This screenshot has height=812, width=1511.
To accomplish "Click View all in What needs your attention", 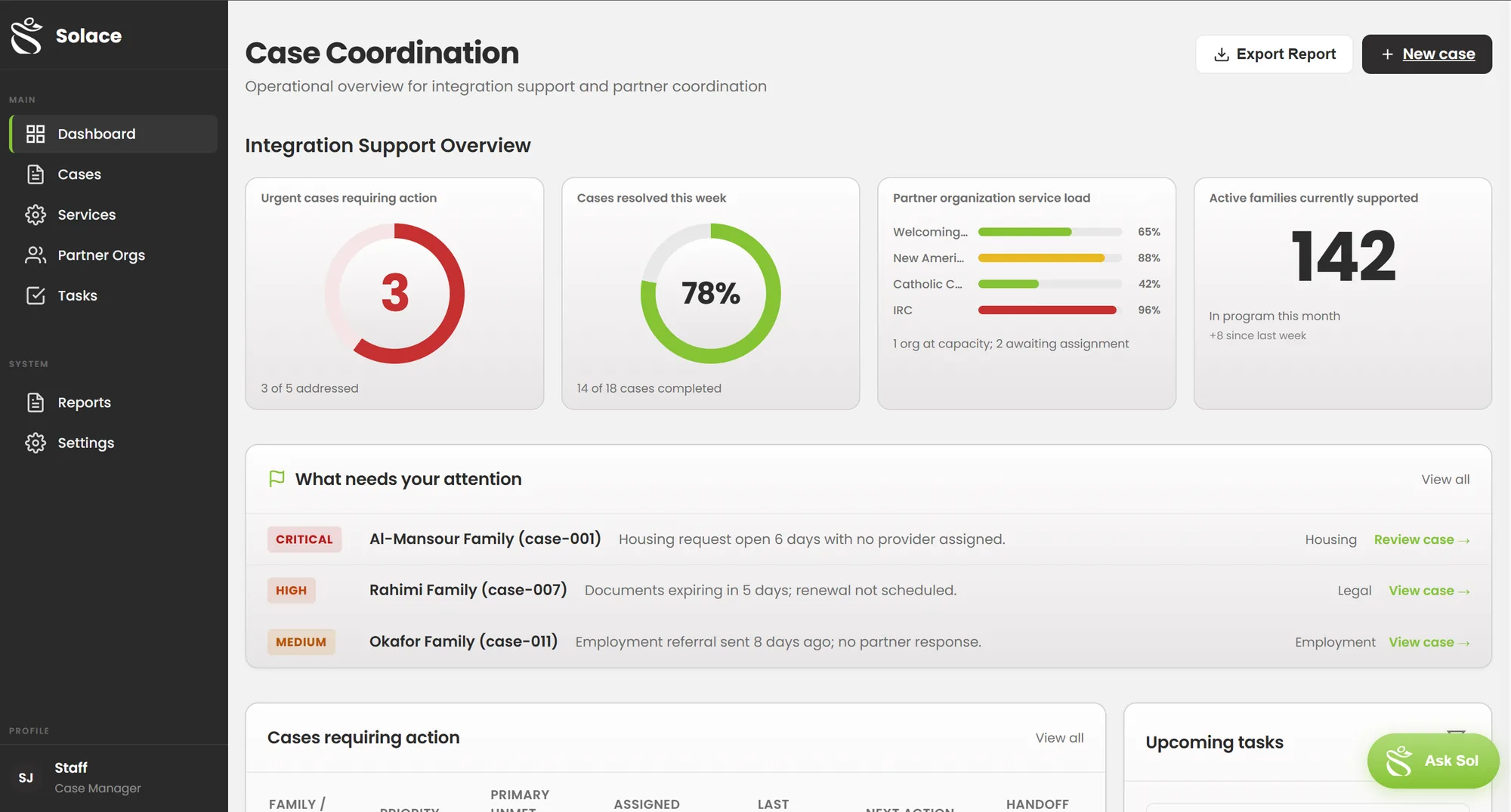I will pos(1445,479).
